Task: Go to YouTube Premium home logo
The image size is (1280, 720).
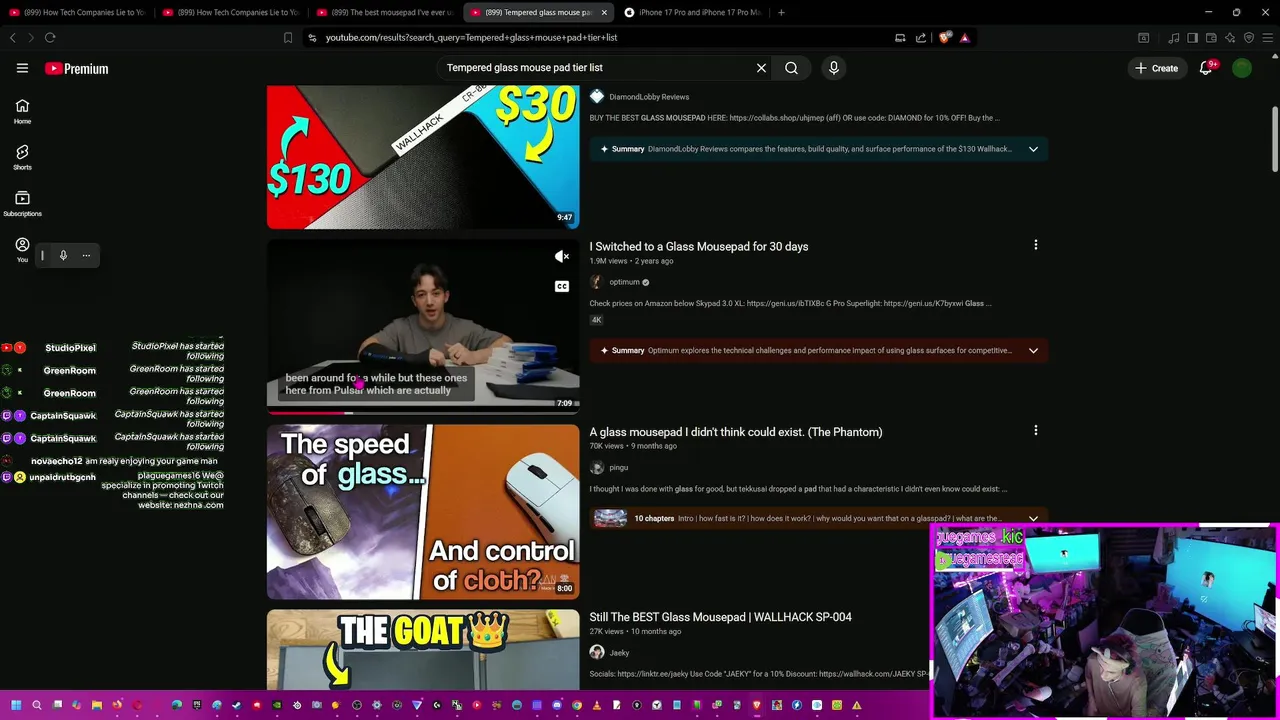Action: [x=76, y=68]
